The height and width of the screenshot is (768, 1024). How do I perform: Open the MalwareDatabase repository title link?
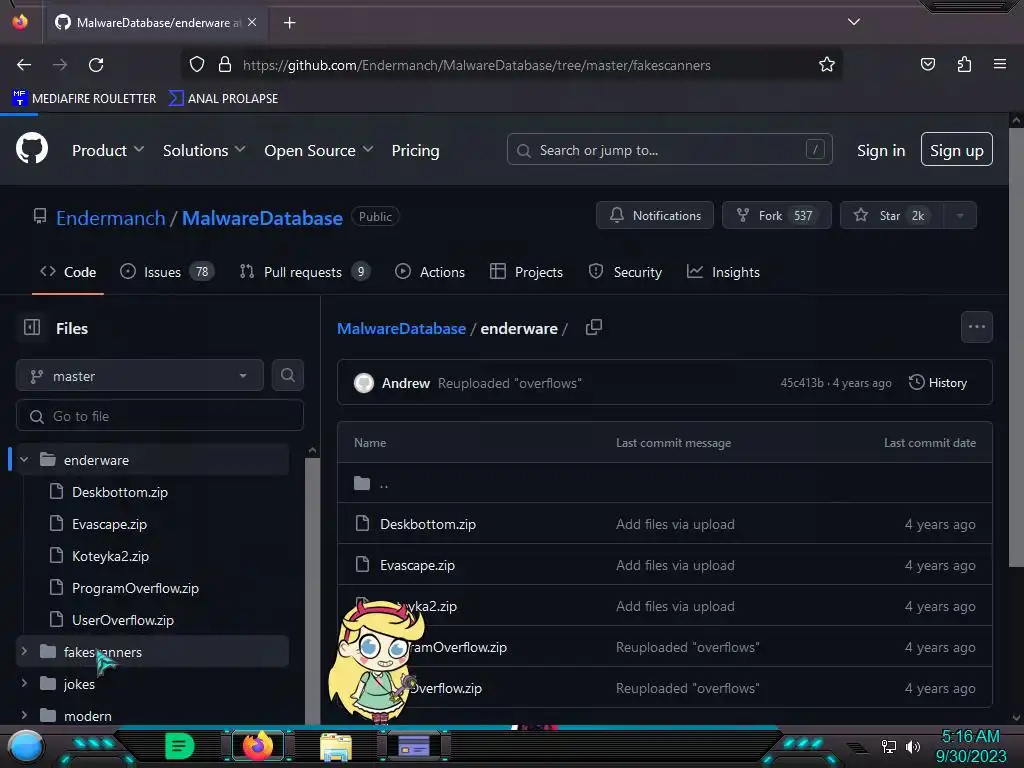click(262, 217)
